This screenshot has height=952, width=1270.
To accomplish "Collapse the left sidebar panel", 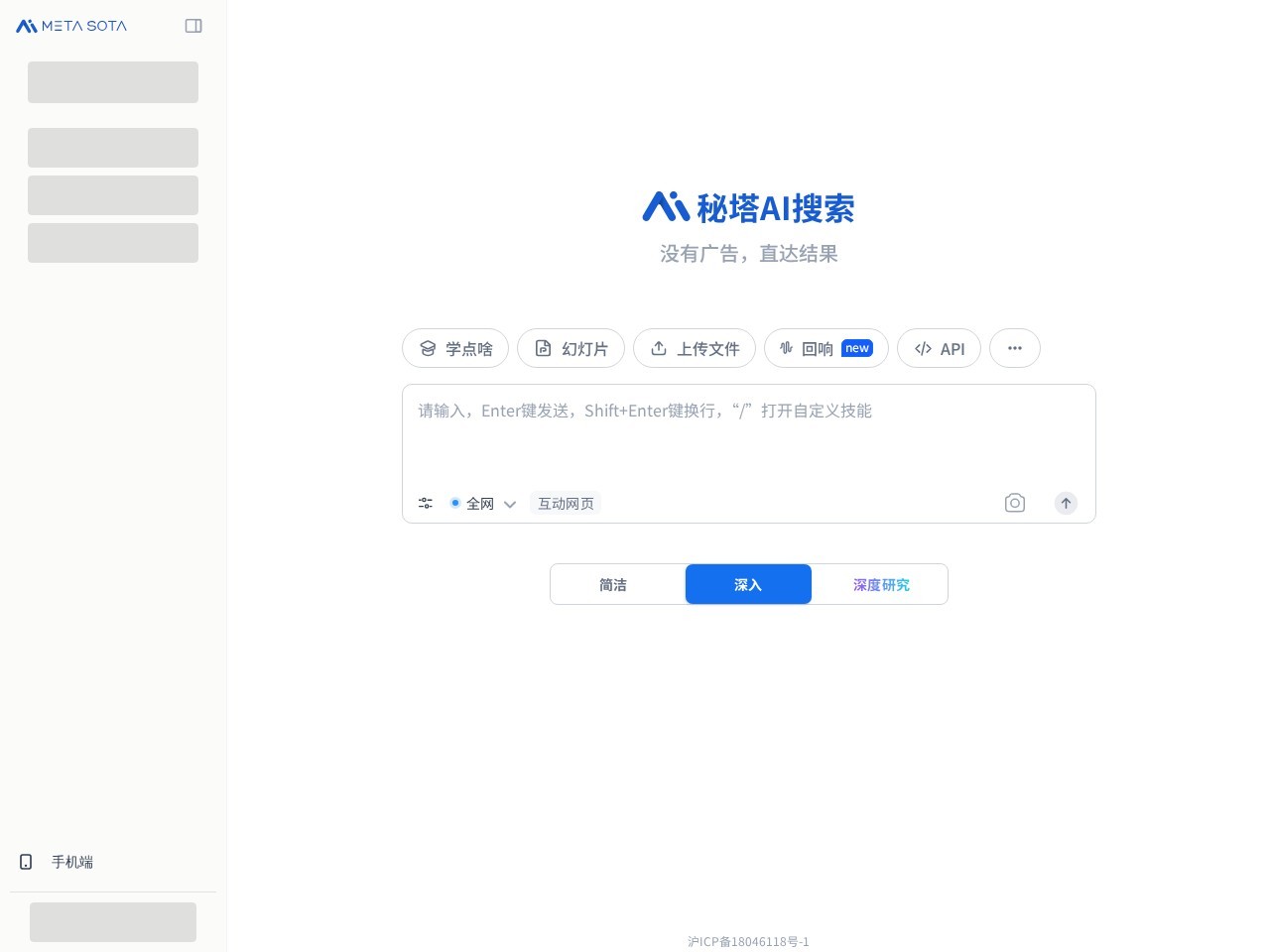I will (x=193, y=25).
